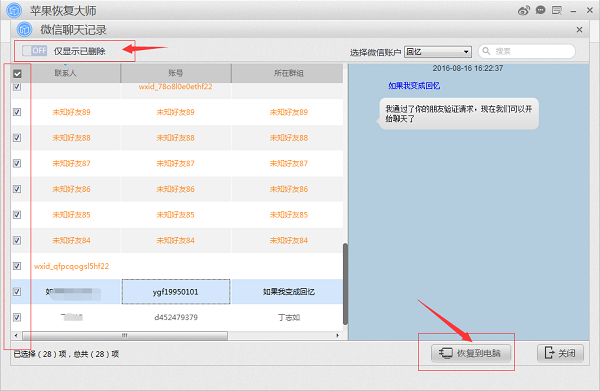Uncheck the wxid_78o8l0e0ethf22 row checkbox
600x391 pixels.
click(17, 86)
